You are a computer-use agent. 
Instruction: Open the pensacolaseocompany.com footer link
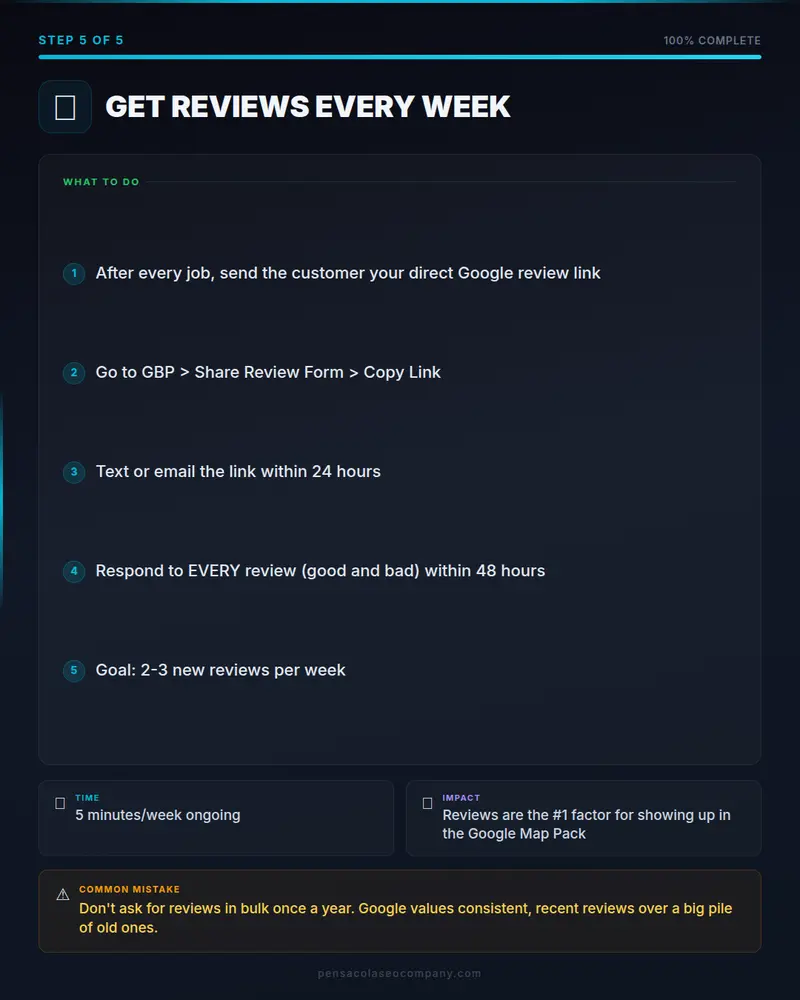point(399,973)
